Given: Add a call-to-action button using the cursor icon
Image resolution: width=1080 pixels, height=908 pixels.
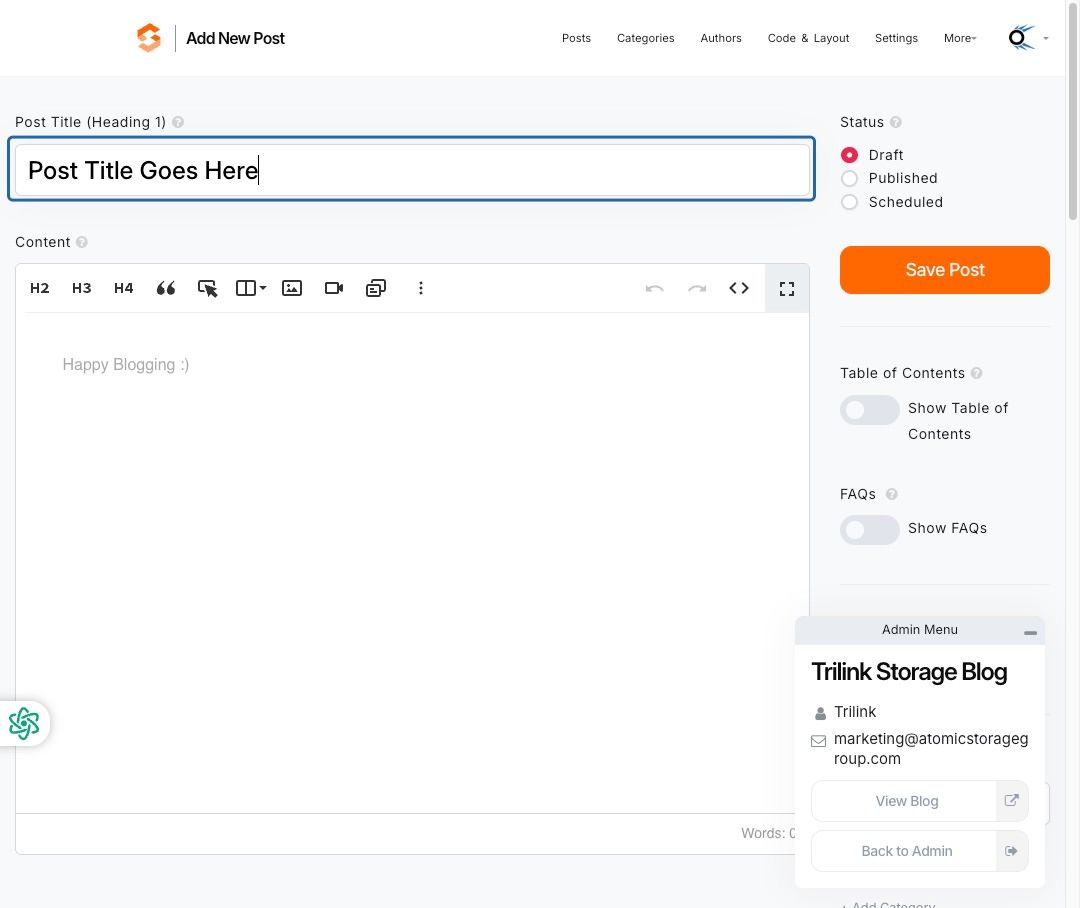Looking at the screenshot, I should tap(207, 288).
